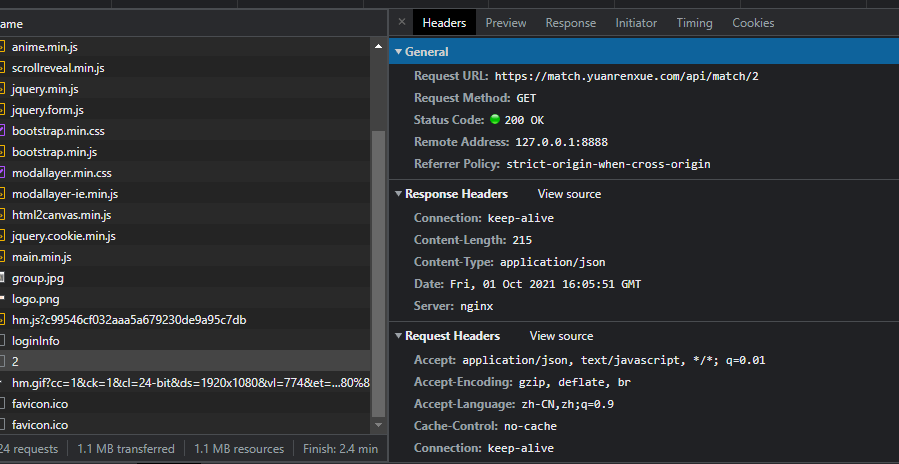The width and height of the screenshot is (899, 464).
Task: Select the Headers tab
Action: 444,23
